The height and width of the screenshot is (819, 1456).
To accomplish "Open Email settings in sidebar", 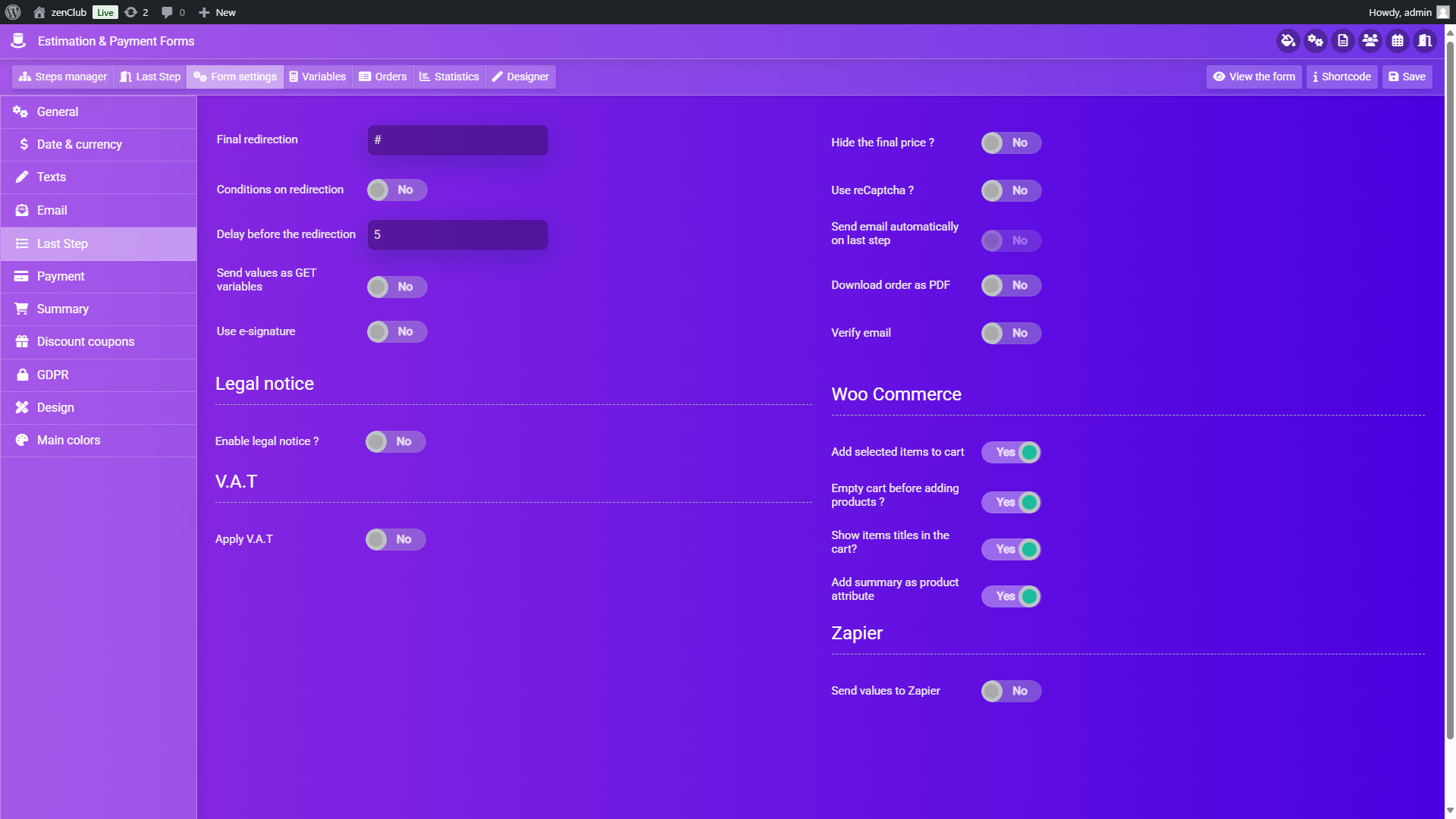I will 99,211.
